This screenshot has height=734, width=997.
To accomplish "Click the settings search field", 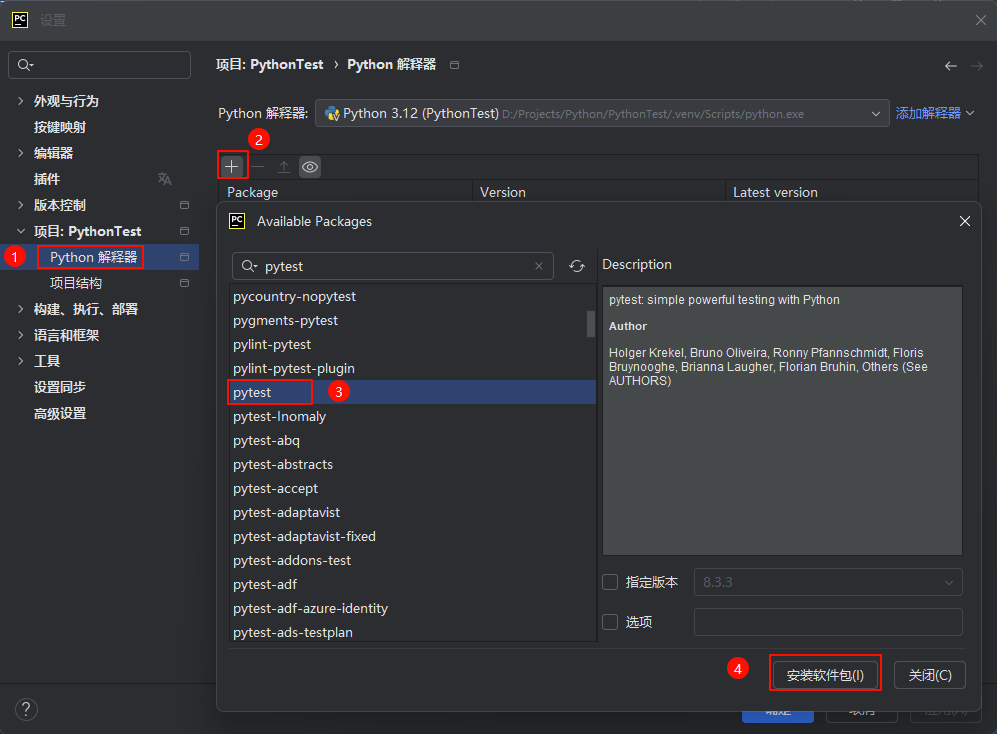I will [99, 65].
